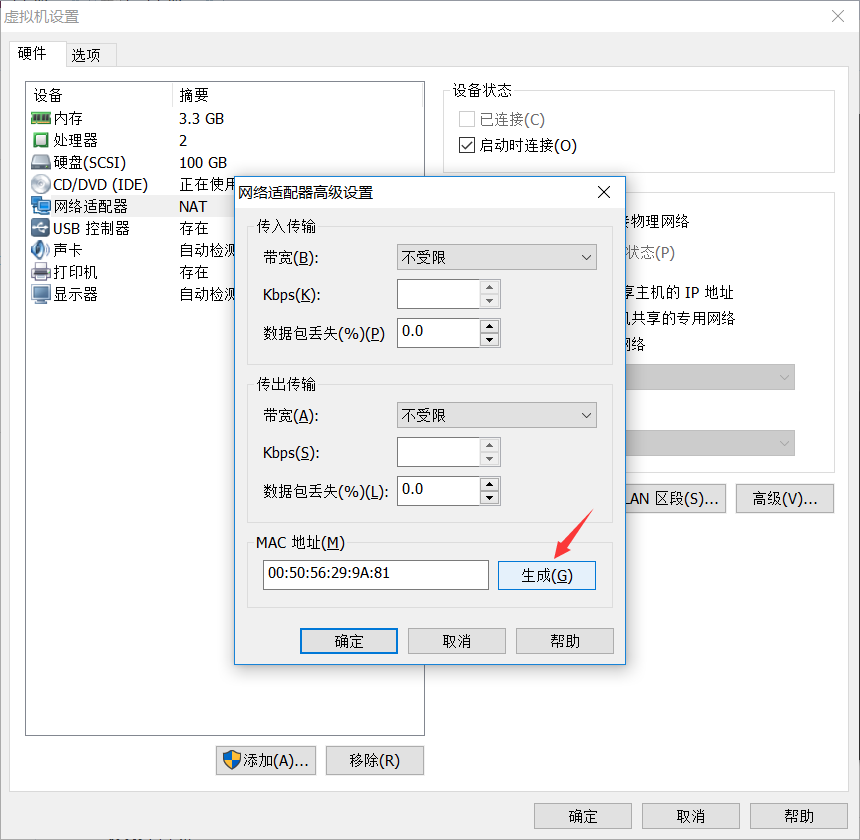Image resolution: width=860 pixels, height=840 pixels.
Task: Decrease incoming 数据包丢失(%)(P) value
Action: [489, 340]
